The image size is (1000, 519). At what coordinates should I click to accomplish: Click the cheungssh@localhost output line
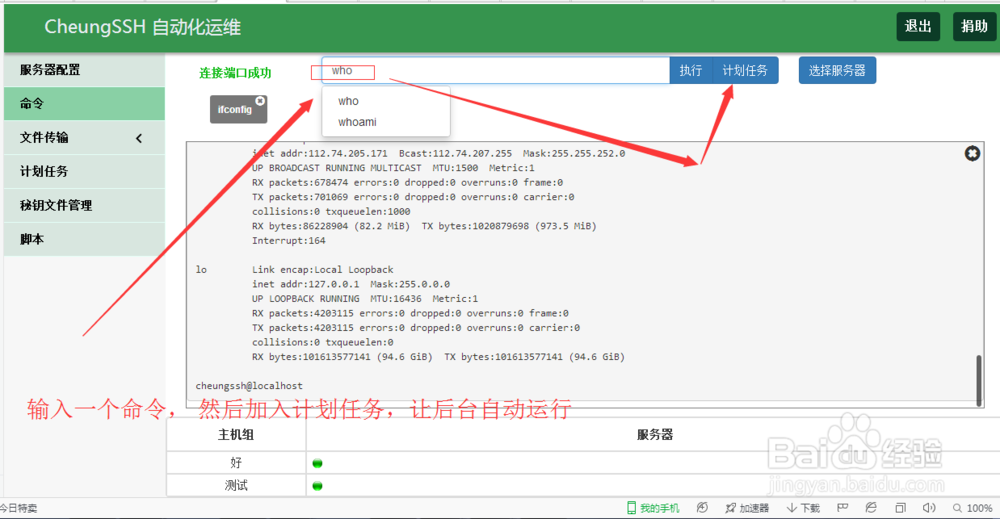pos(249,386)
